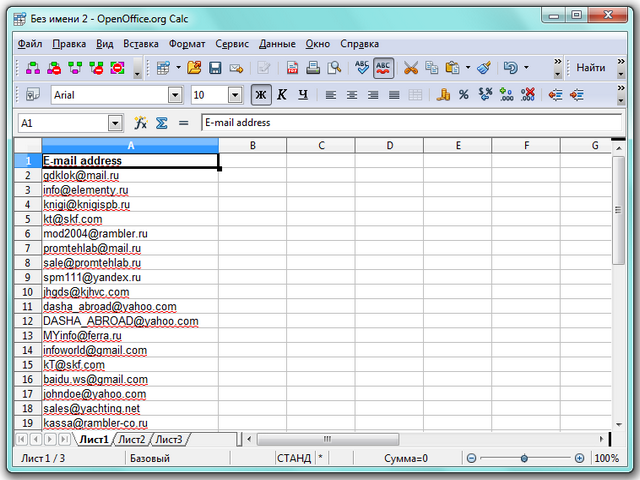Apply the standard number format icon
The image size is (640, 480).
[485, 95]
